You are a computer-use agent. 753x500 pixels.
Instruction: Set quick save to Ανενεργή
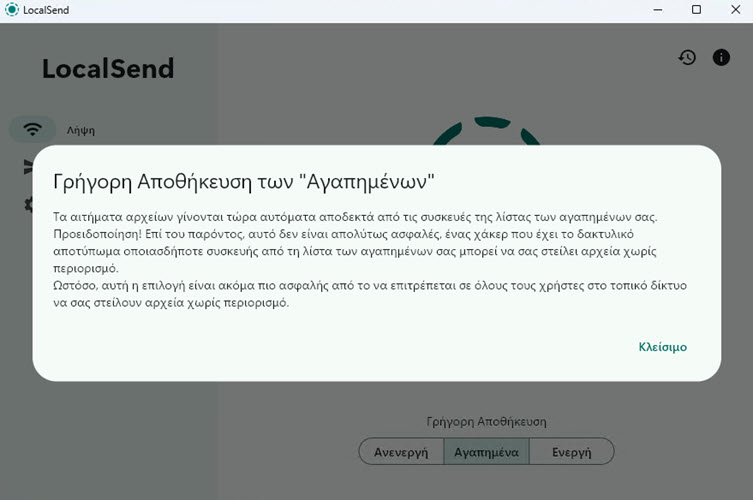[401, 451]
